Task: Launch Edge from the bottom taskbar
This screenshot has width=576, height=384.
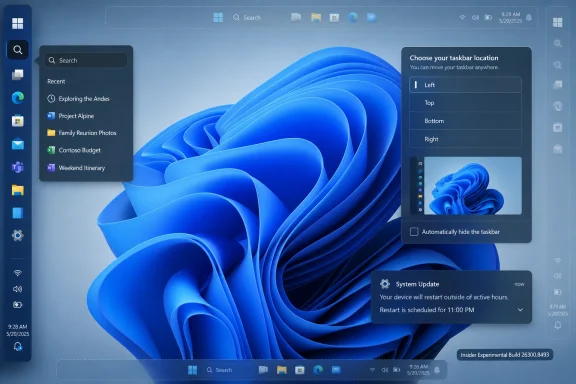Action: (x=318, y=370)
